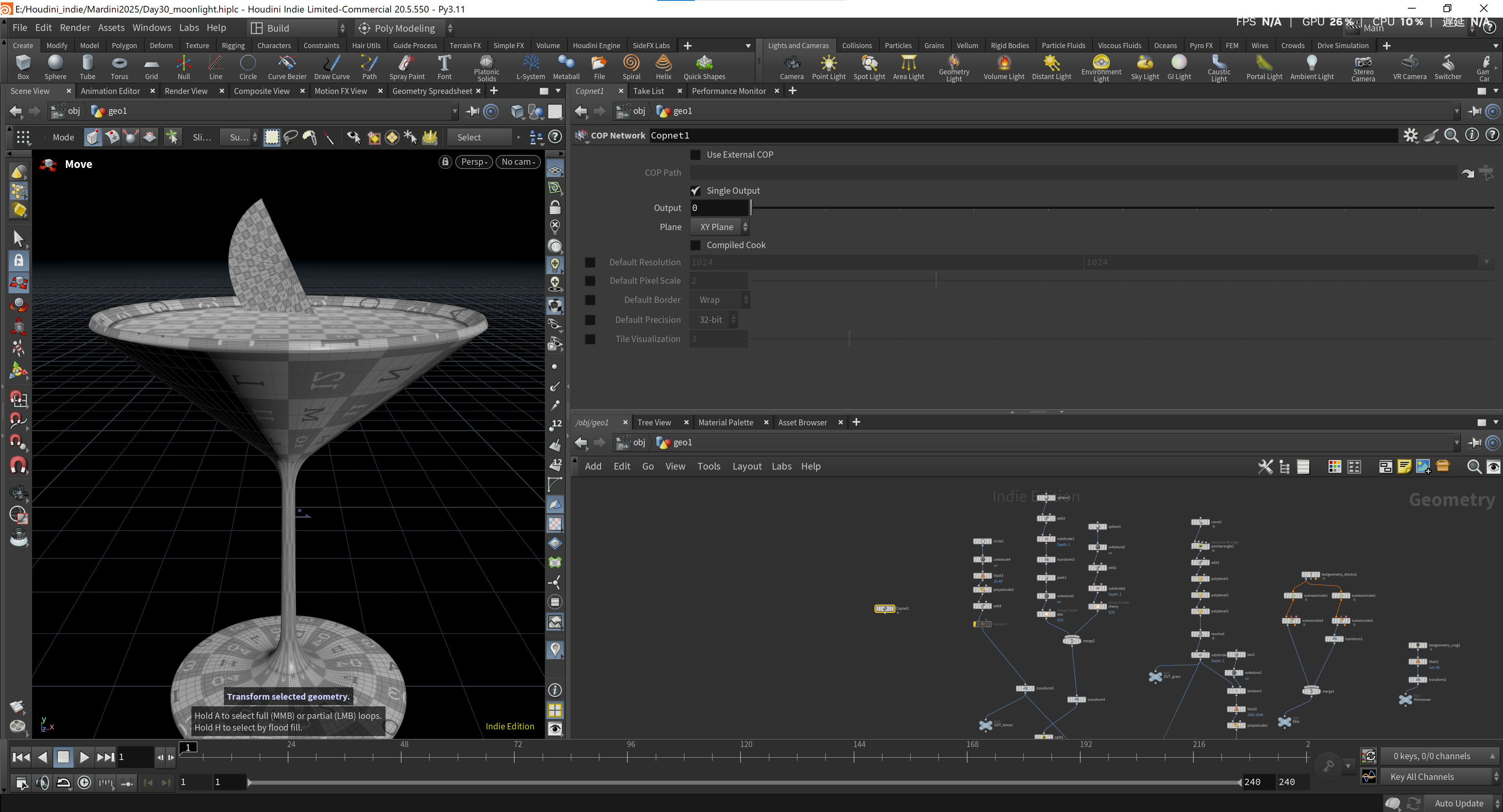This screenshot has width=1503, height=812.
Task: Select the Box shelf tool
Action: tap(23, 67)
